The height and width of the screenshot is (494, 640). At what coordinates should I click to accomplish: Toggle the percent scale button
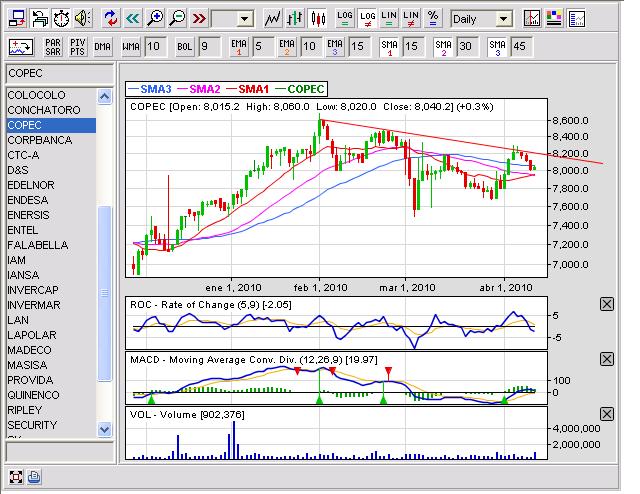pyautogui.click(x=432, y=18)
